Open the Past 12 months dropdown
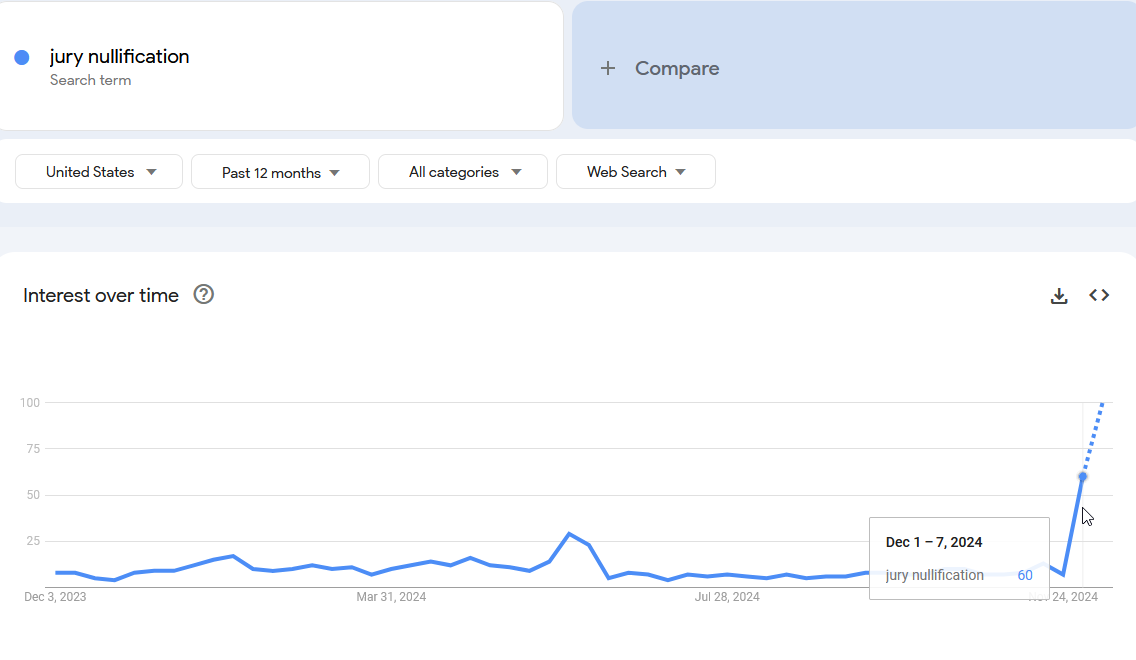This screenshot has height=660, width=1136. point(280,172)
